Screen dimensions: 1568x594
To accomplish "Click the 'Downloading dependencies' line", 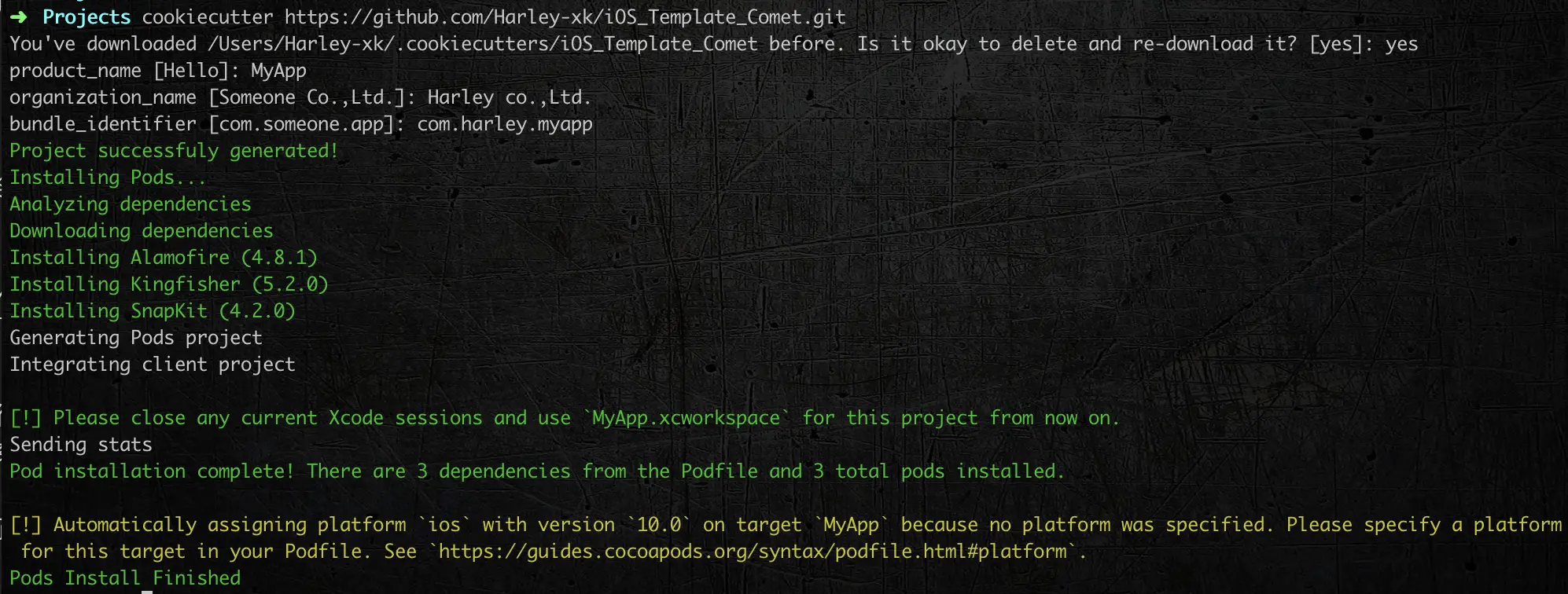I will pos(142,231).
